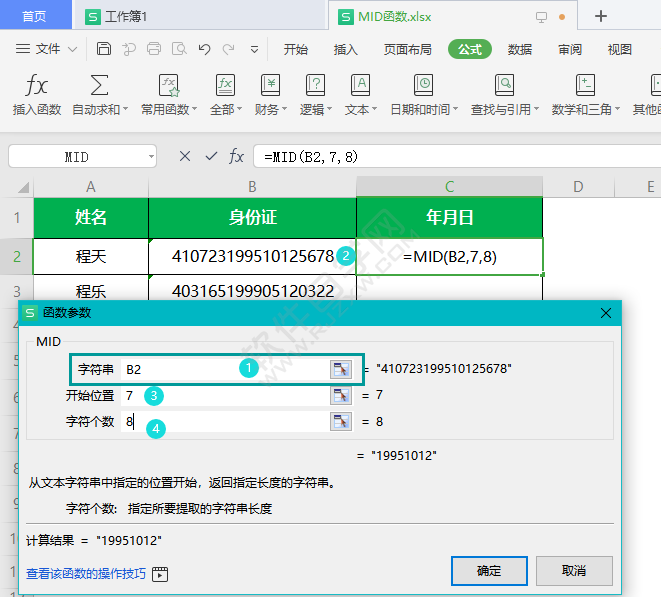Select row 1 header
Viewport: 661px width, 597px height.
point(17,218)
